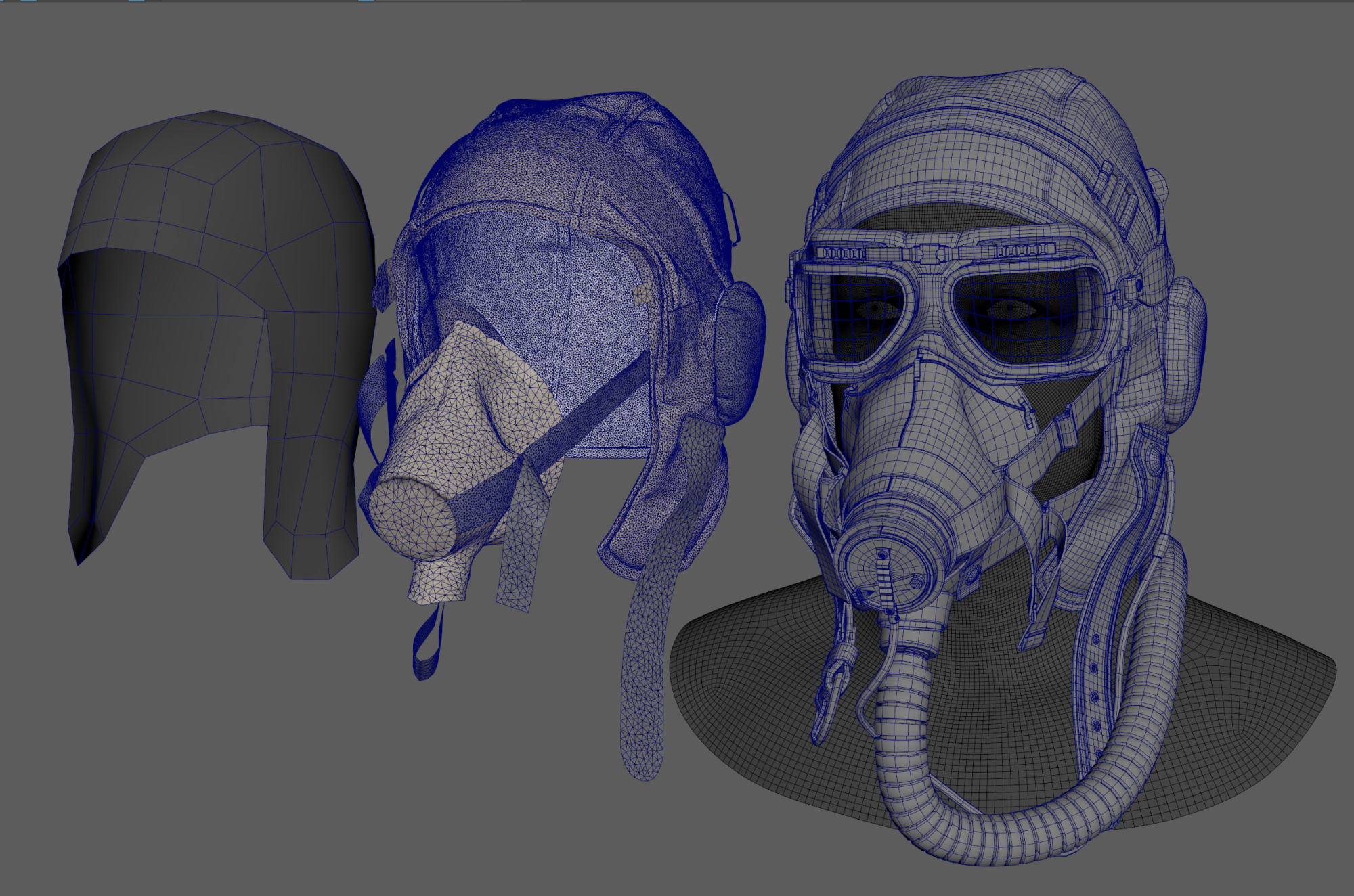
Task: Click empty gray viewport background to deselect
Action: (203, 744)
